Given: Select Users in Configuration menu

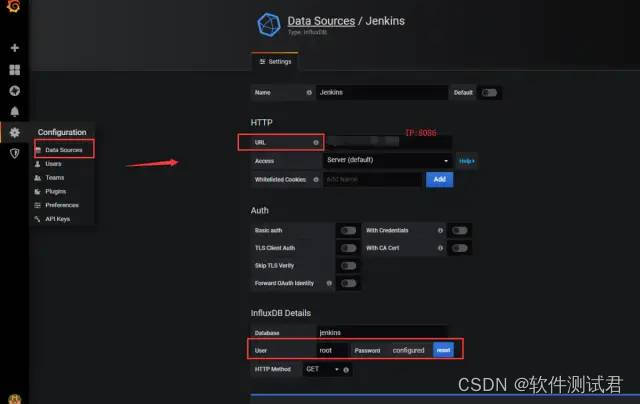Looking at the screenshot, I should [53, 164].
